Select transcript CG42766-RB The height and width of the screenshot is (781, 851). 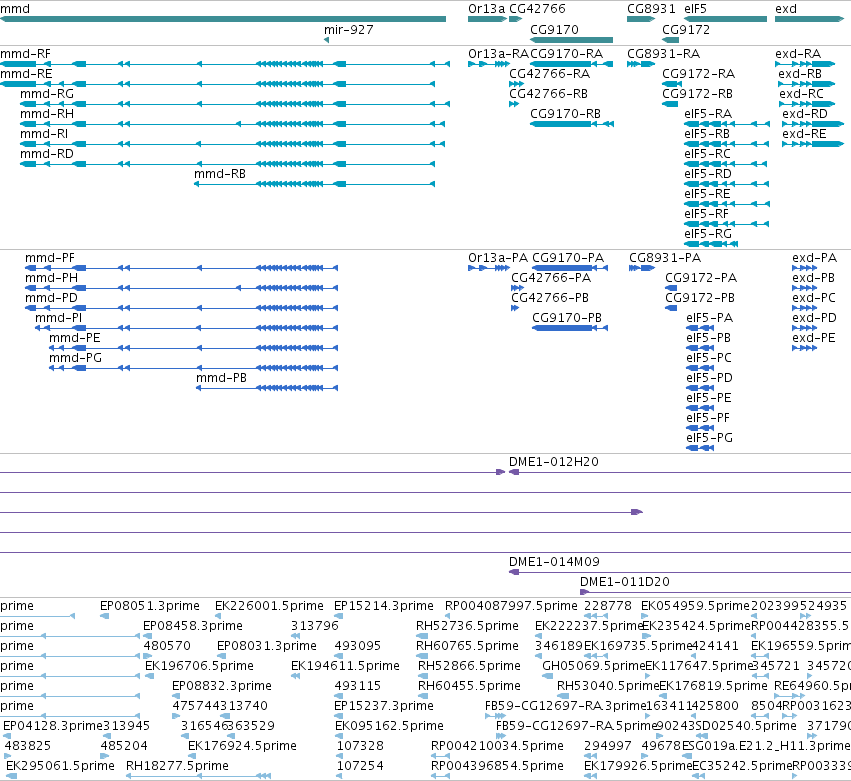[548, 94]
